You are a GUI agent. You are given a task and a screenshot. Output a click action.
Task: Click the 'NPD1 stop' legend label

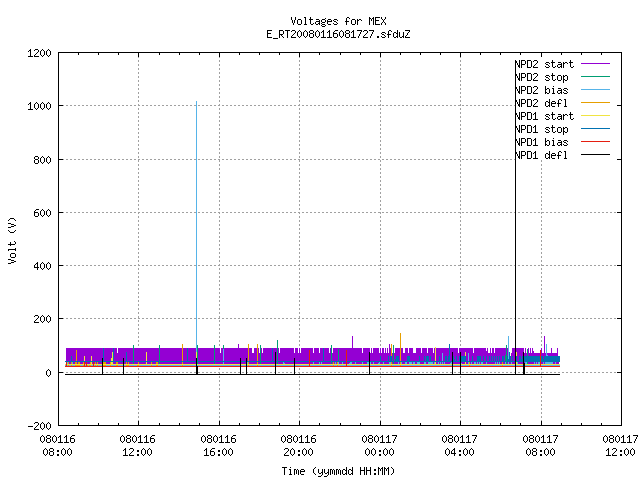pos(542,129)
